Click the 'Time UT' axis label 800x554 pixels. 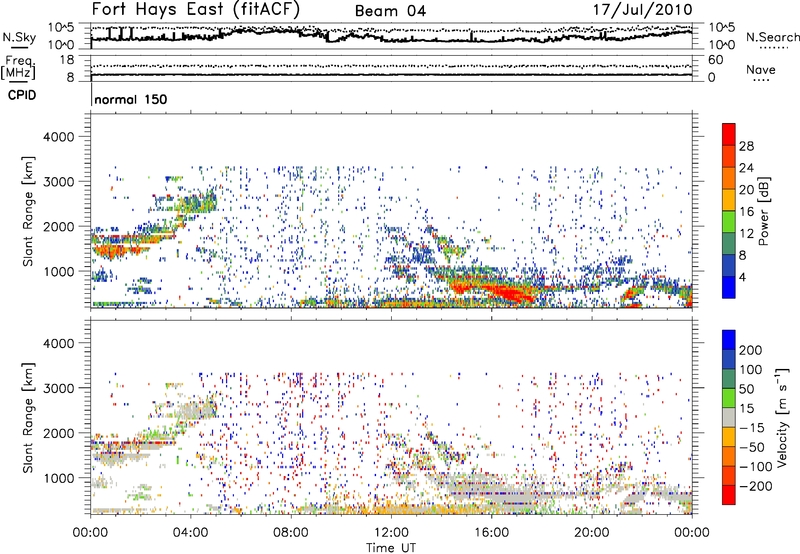click(391, 548)
